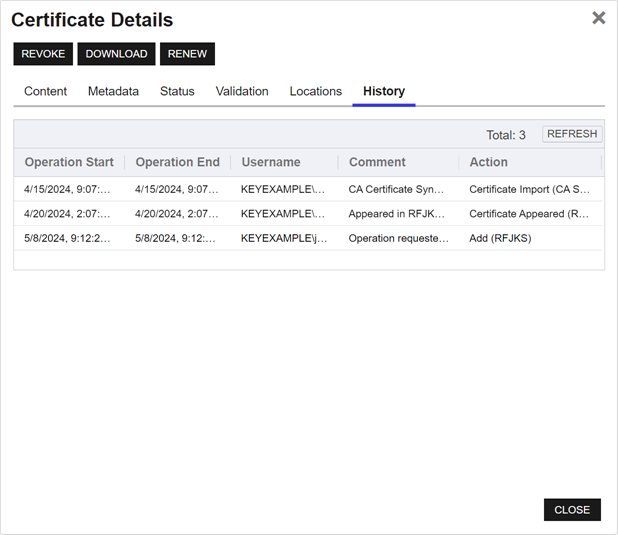Select the Validation tab
618x535 pixels.
(242, 91)
